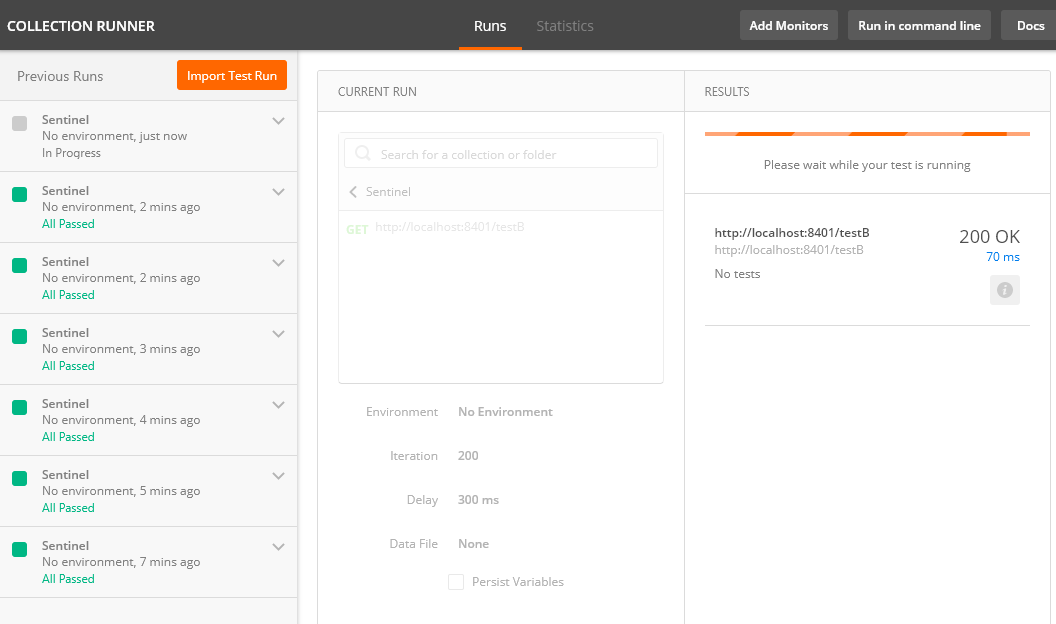The width and height of the screenshot is (1056, 624).
Task: Click the Previous Runs heading
Action: (x=60, y=76)
